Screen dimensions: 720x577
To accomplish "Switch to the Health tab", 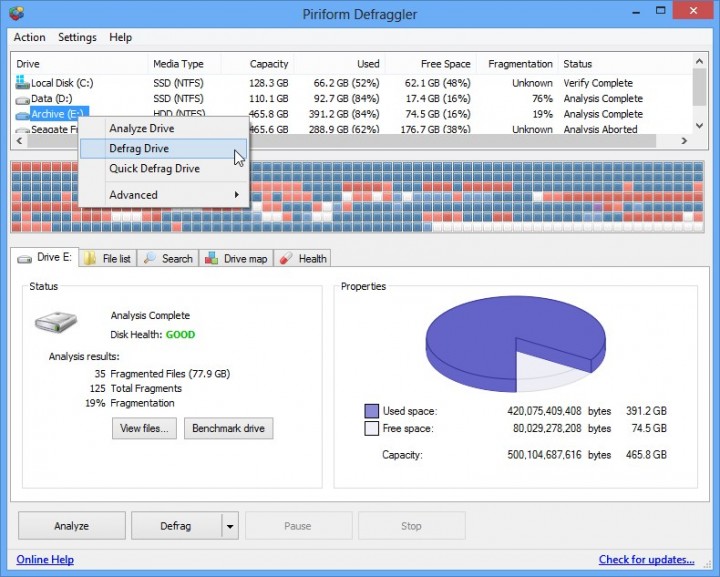I will click(303, 258).
